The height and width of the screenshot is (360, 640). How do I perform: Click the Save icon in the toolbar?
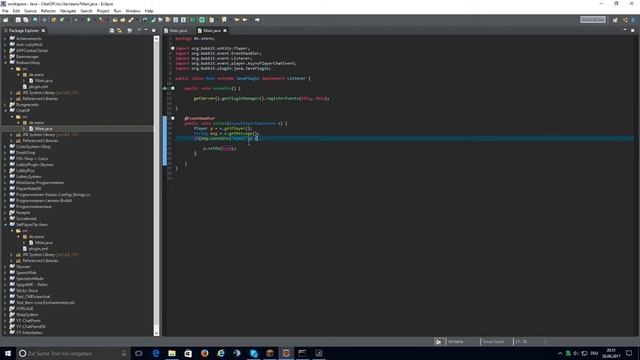[18, 20]
